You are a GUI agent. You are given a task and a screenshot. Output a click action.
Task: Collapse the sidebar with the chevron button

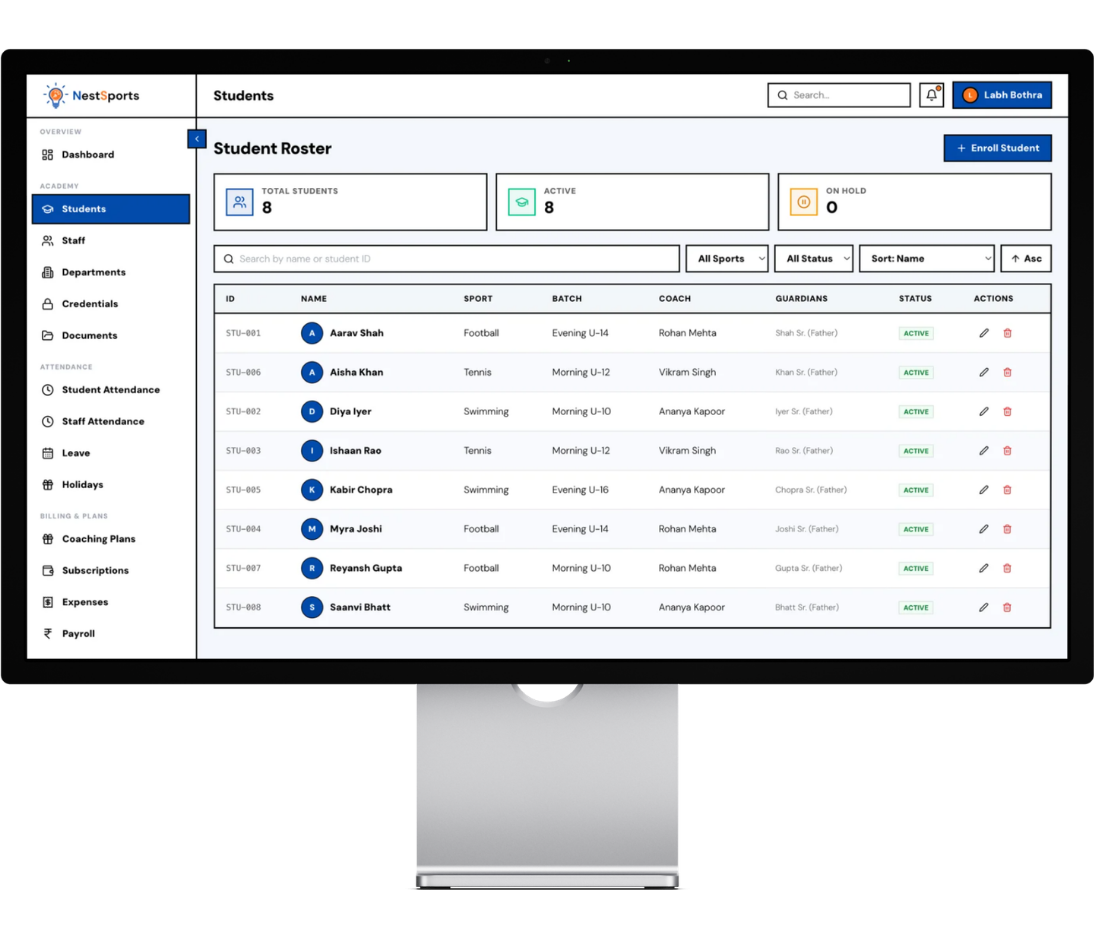click(x=197, y=139)
